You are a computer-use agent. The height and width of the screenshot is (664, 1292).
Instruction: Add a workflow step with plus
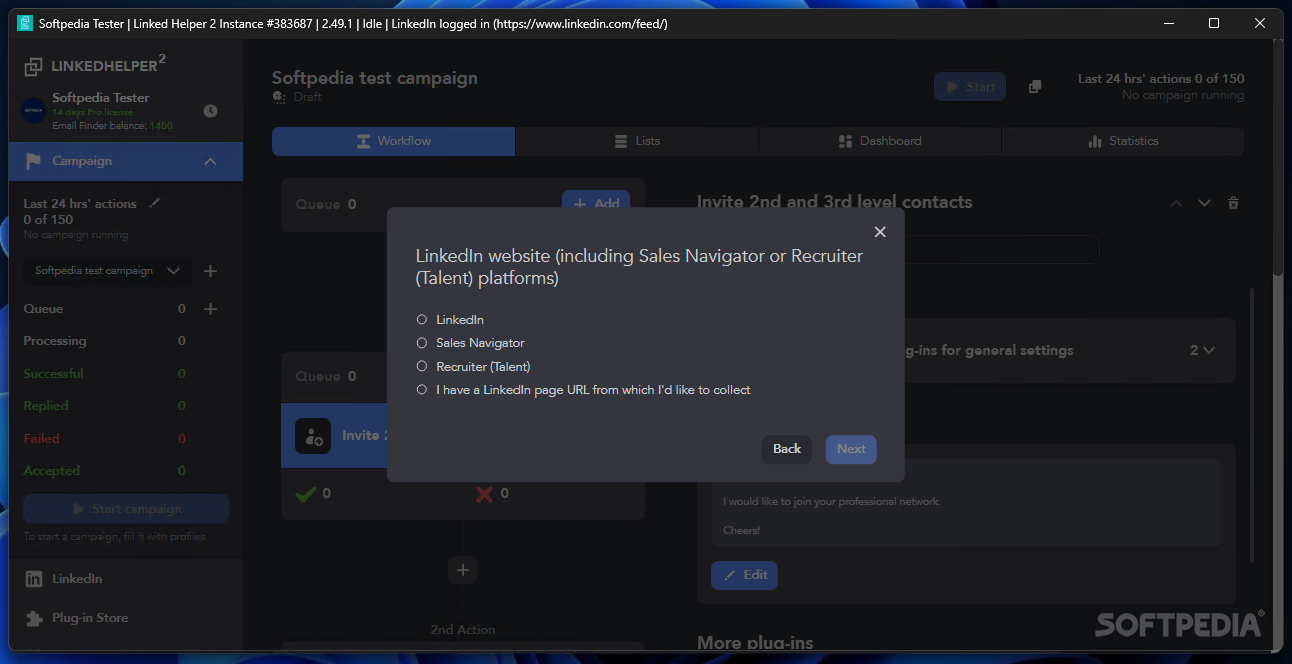coord(462,570)
